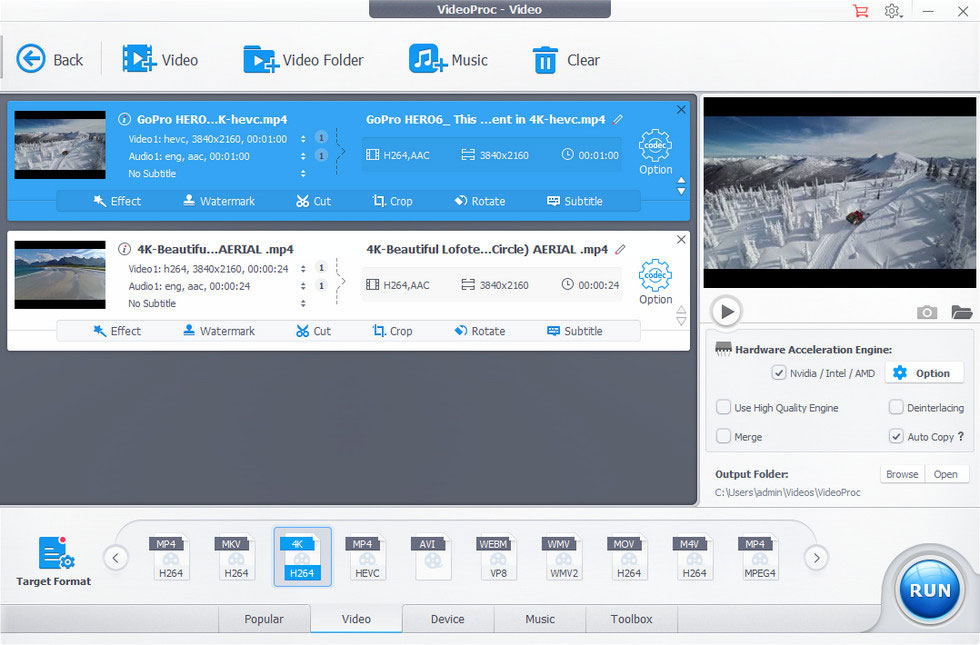The height and width of the screenshot is (645, 980).
Task: Open settings gear in title bar
Action: [892, 11]
